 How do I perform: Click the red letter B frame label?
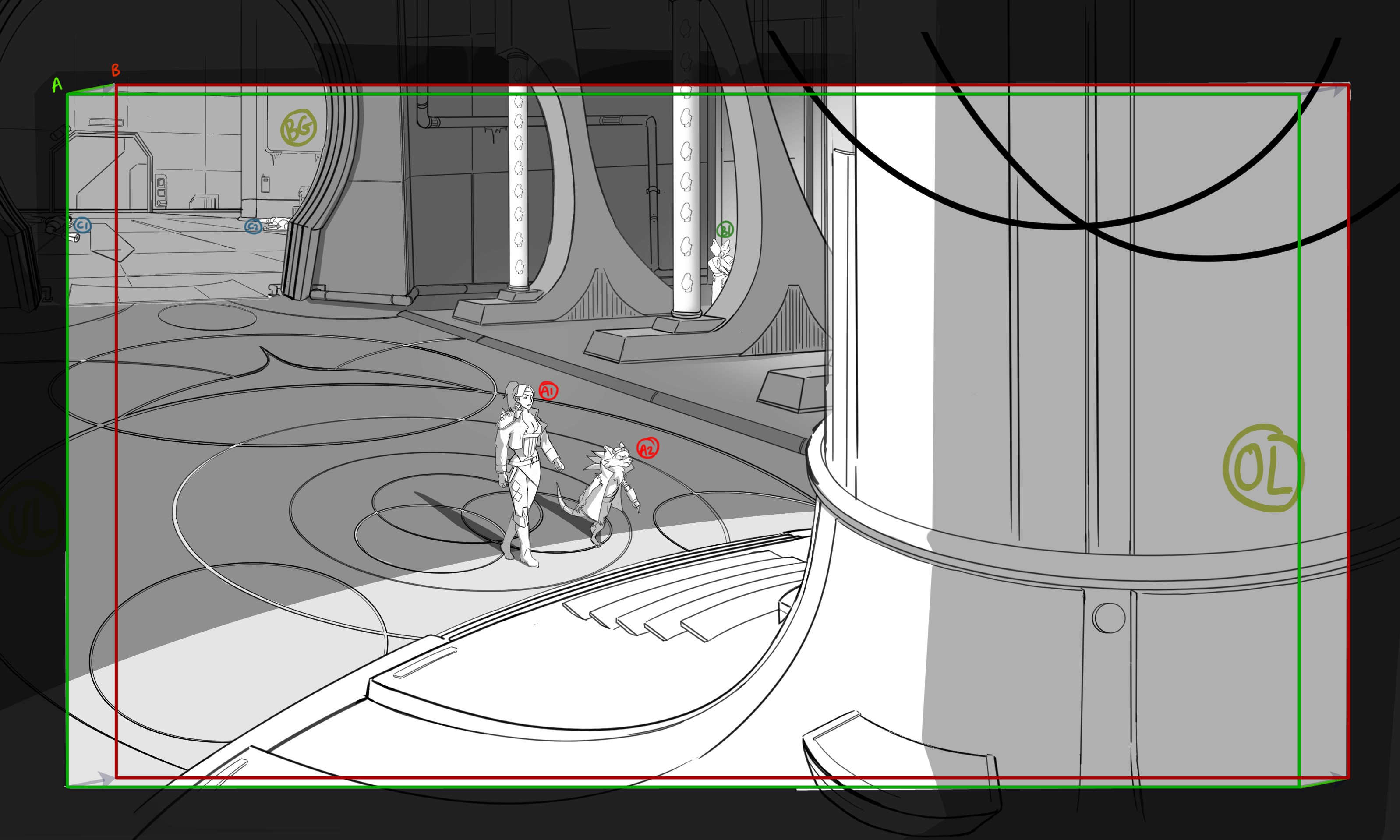(116, 70)
